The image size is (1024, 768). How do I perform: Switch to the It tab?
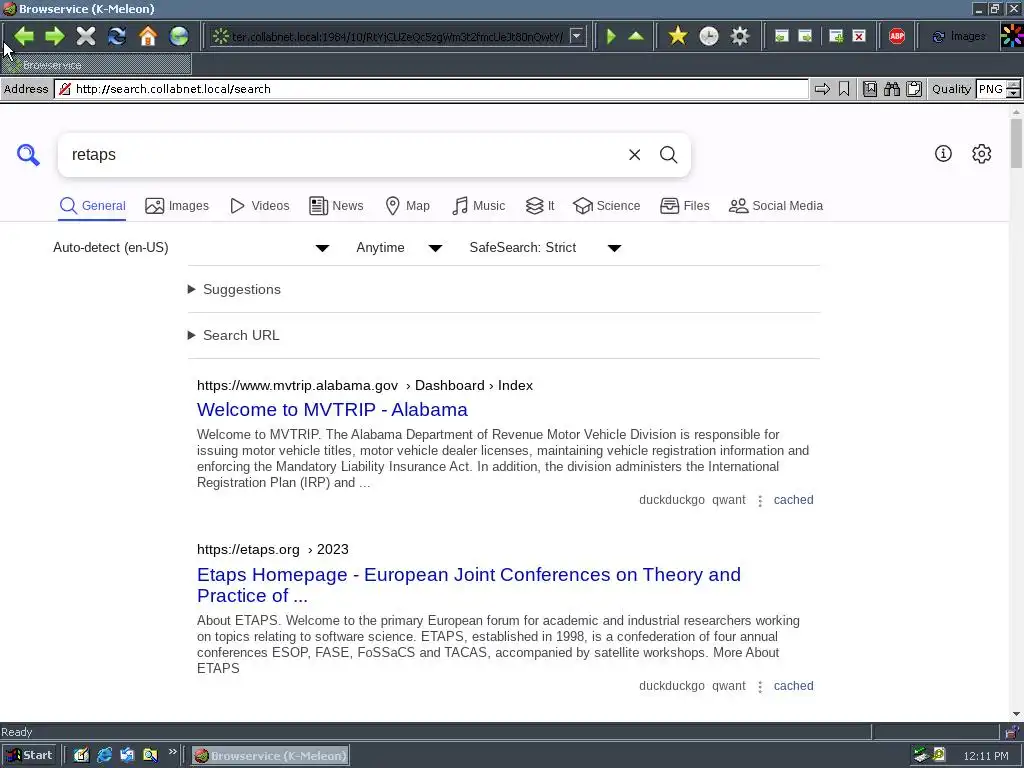[540, 206]
